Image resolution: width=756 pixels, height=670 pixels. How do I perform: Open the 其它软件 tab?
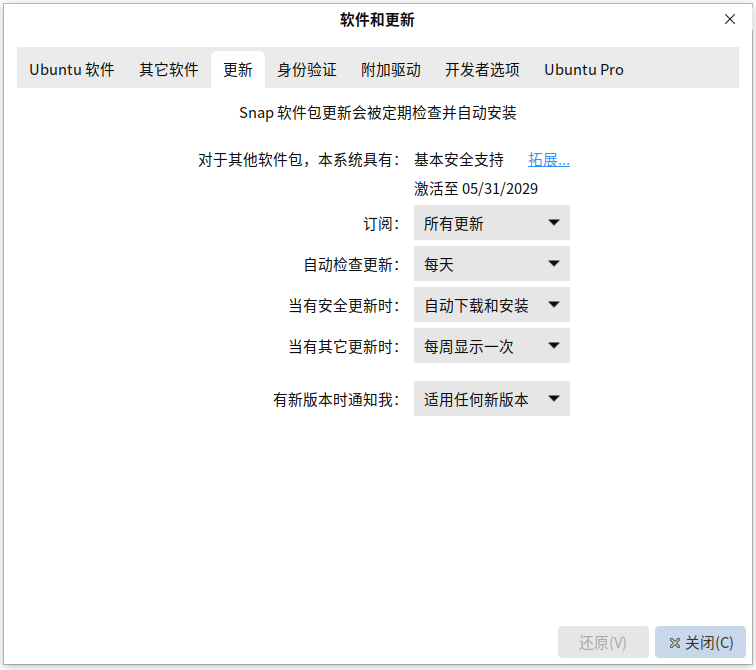[x=169, y=69]
